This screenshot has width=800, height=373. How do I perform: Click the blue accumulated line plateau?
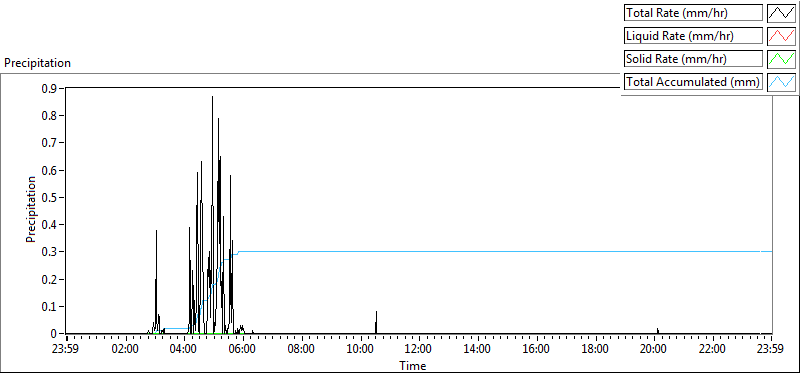505,252
